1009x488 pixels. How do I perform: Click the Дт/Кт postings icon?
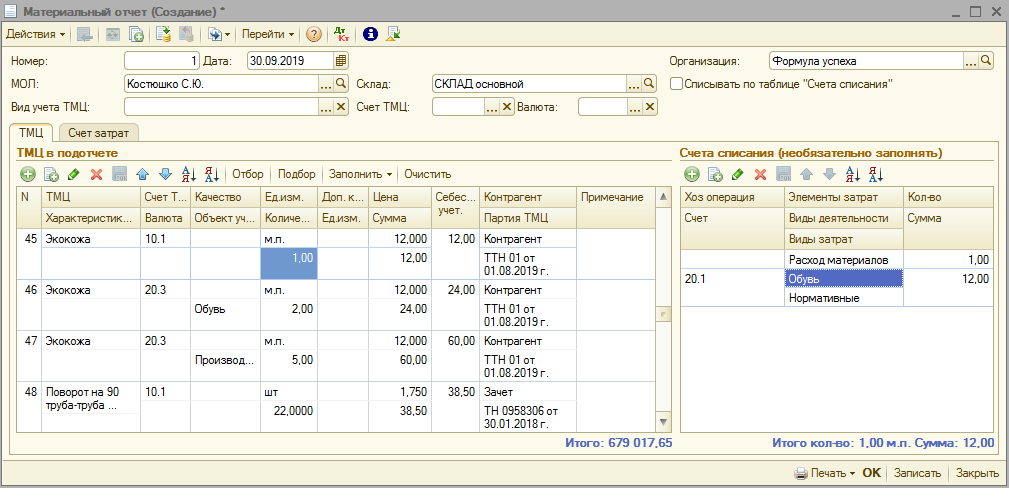(341, 34)
